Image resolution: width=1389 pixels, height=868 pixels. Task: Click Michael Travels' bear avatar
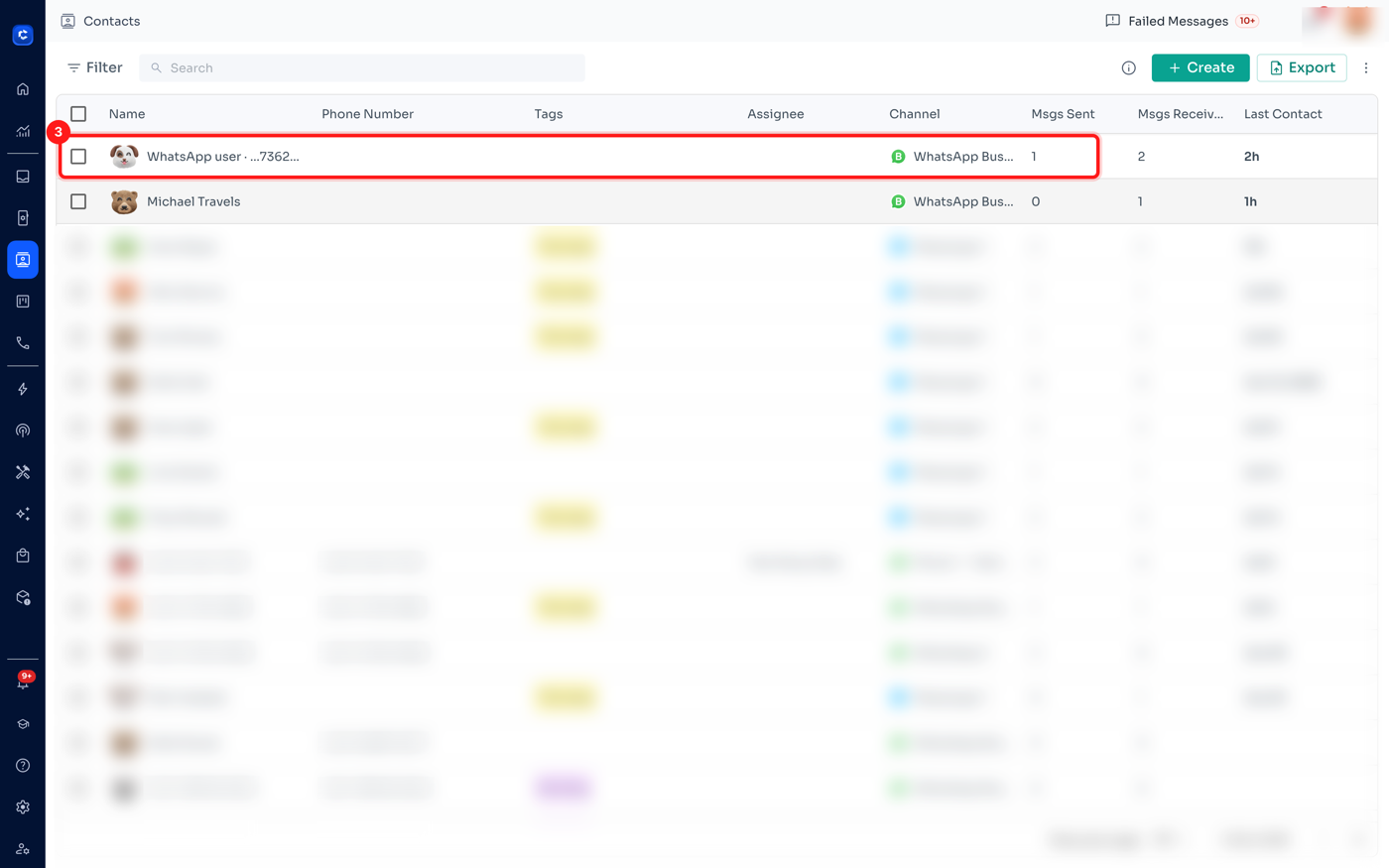pos(124,201)
